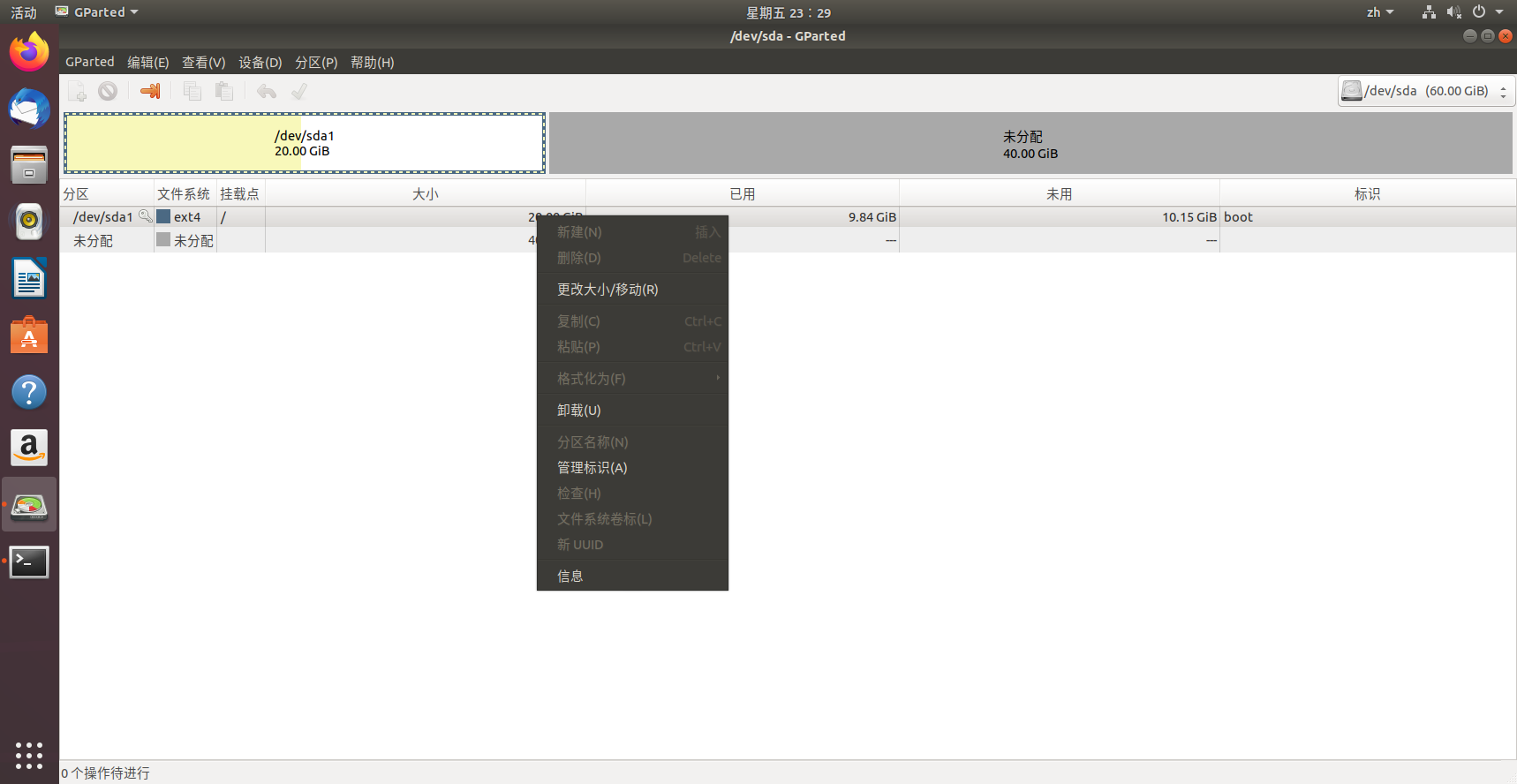Open the 帮助(H) menu

(x=373, y=62)
